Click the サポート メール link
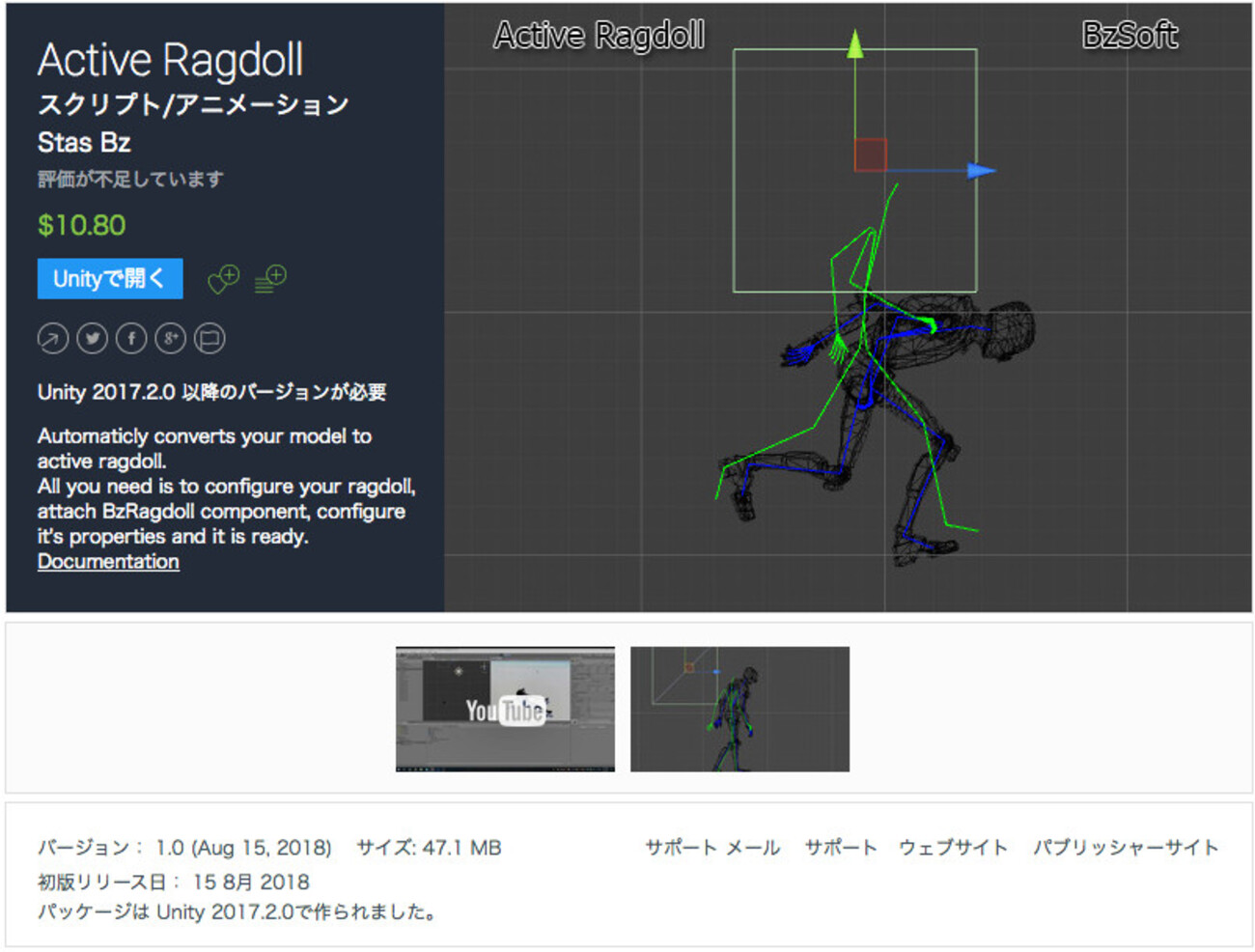Viewport: 1255px width, 952px height. 712,848
